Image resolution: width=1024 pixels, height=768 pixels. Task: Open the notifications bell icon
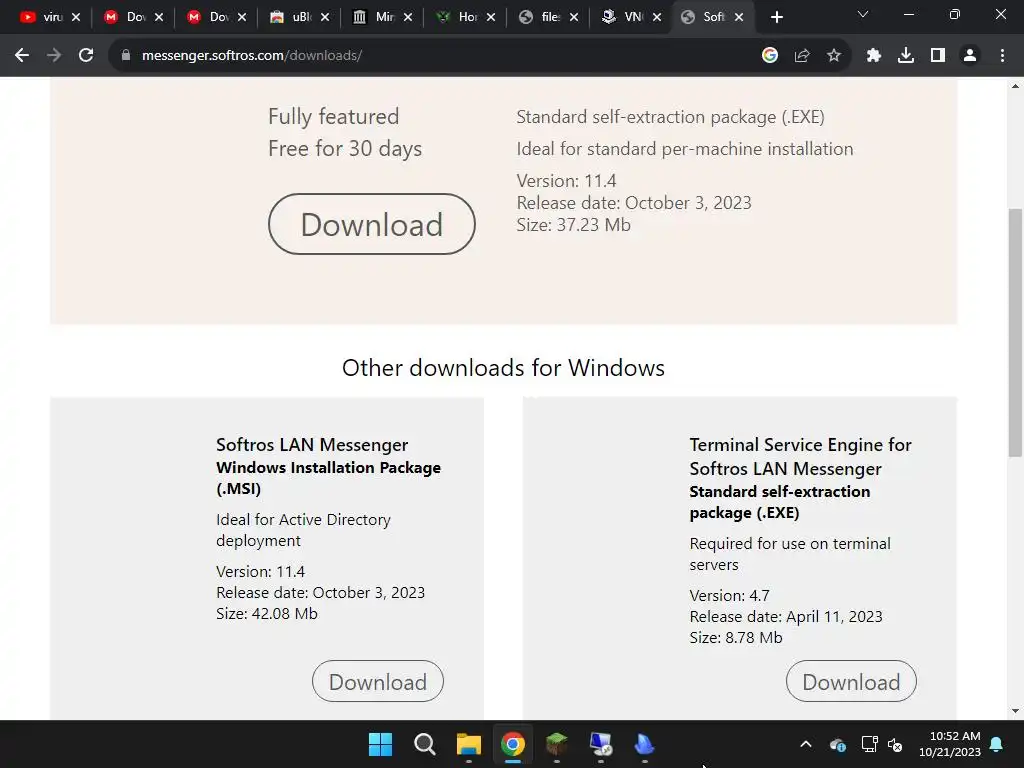pyautogui.click(x=997, y=744)
